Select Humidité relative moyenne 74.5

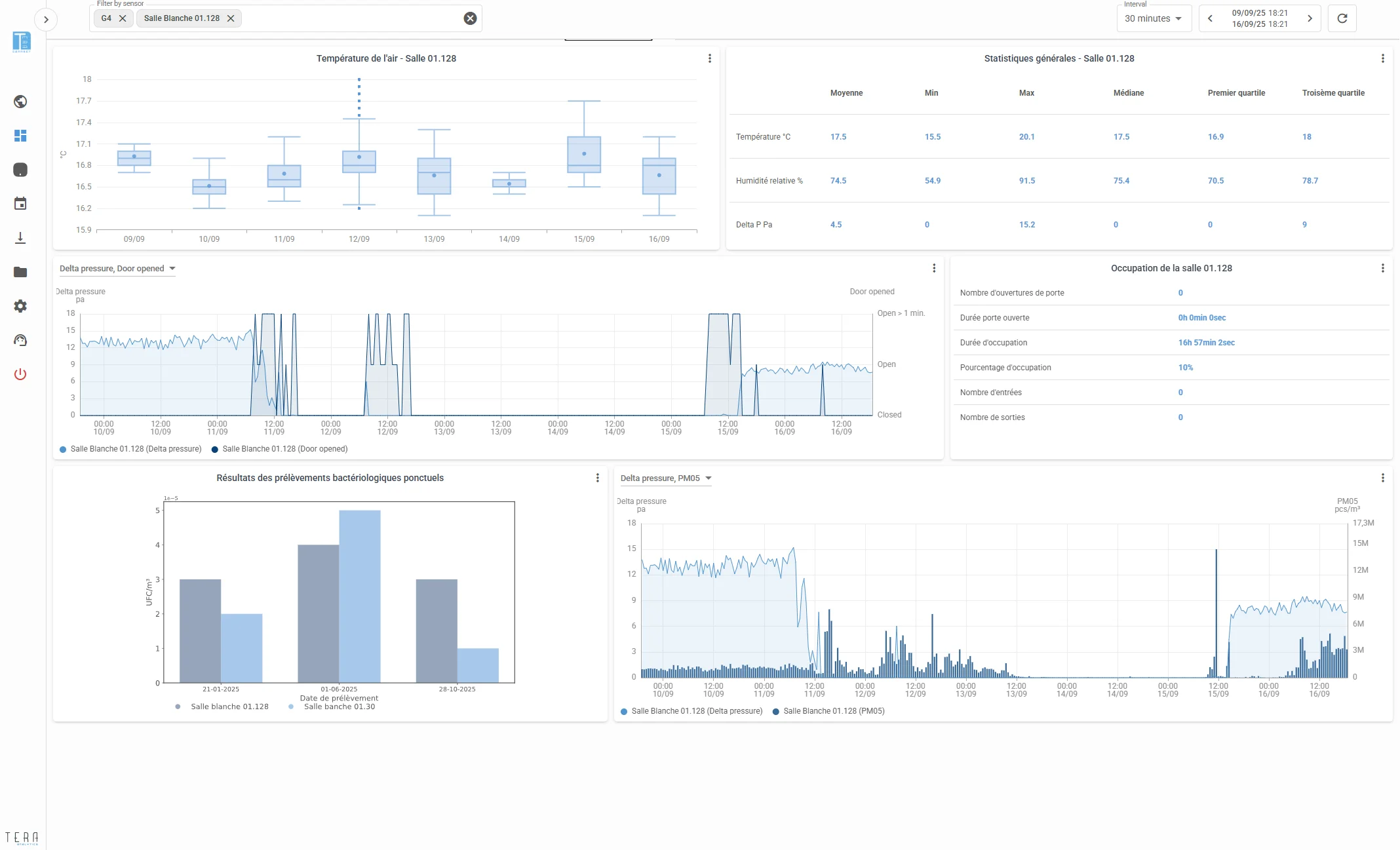pos(838,181)
